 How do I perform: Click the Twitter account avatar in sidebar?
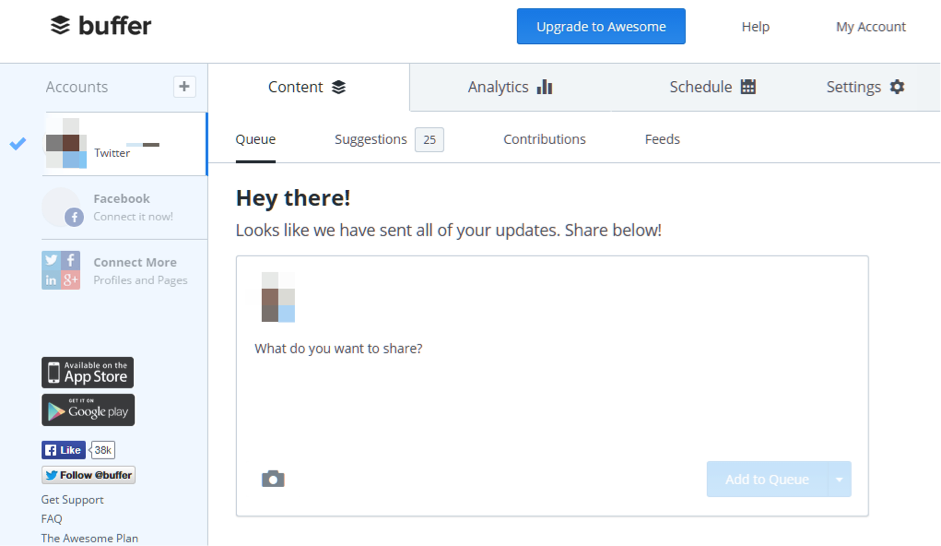(x=67, y=143)
